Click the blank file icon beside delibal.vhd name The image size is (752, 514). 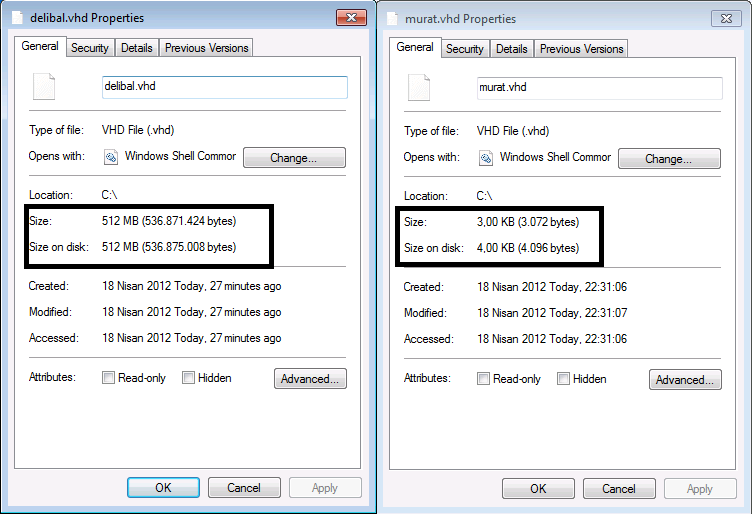[42, 86]
